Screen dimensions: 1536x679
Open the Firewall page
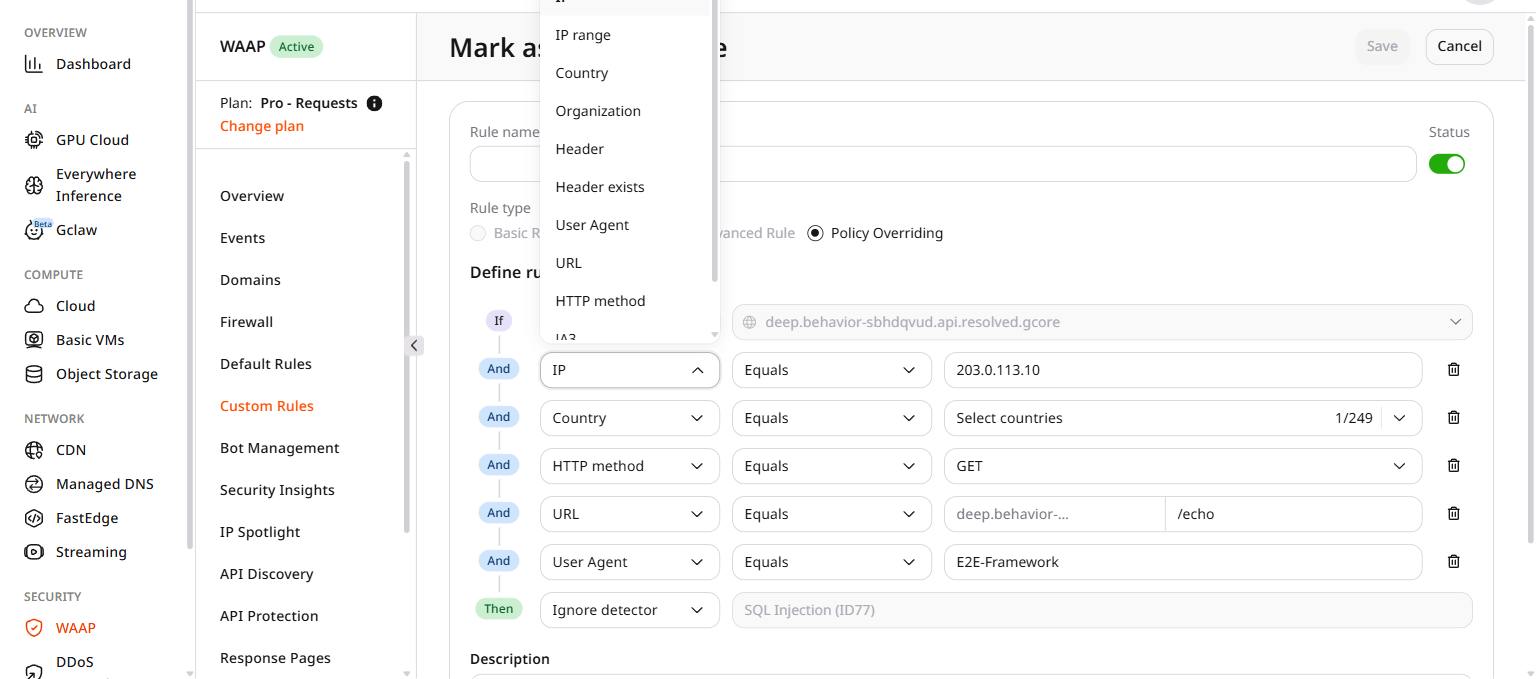(247, 322)
